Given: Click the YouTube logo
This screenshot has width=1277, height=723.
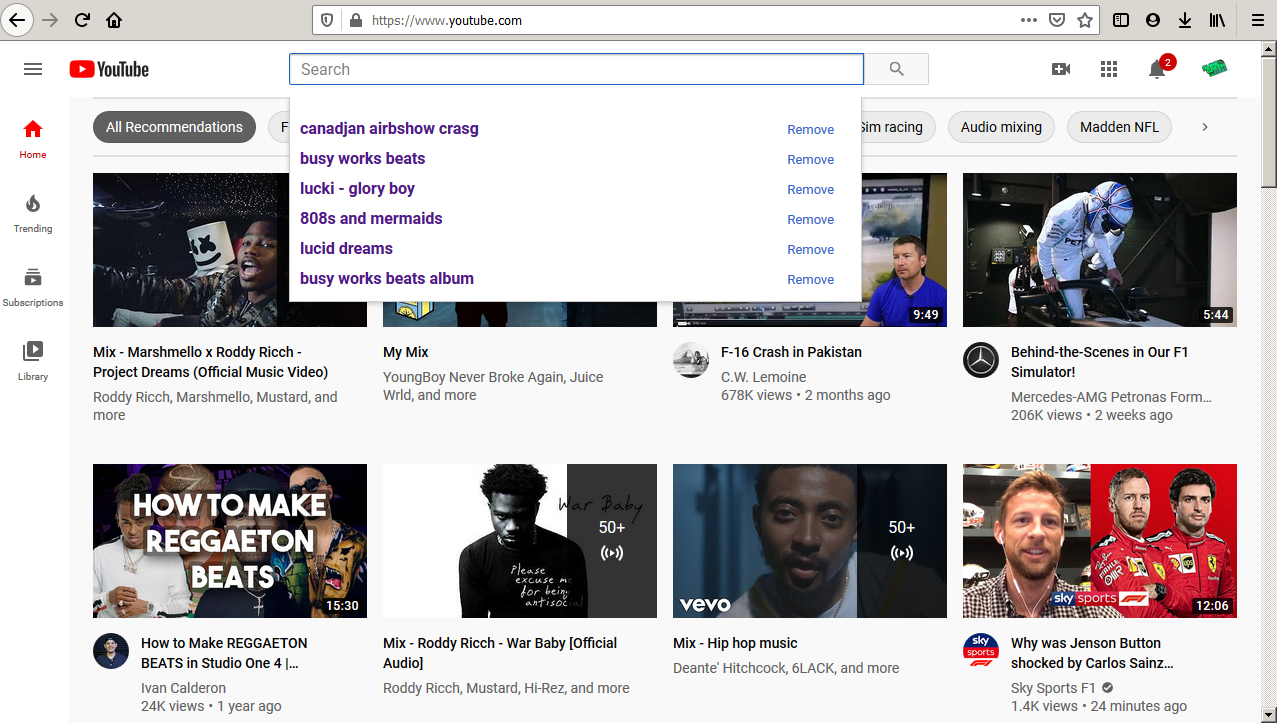Looking at the screenshot, I should [x=109, y=69].
